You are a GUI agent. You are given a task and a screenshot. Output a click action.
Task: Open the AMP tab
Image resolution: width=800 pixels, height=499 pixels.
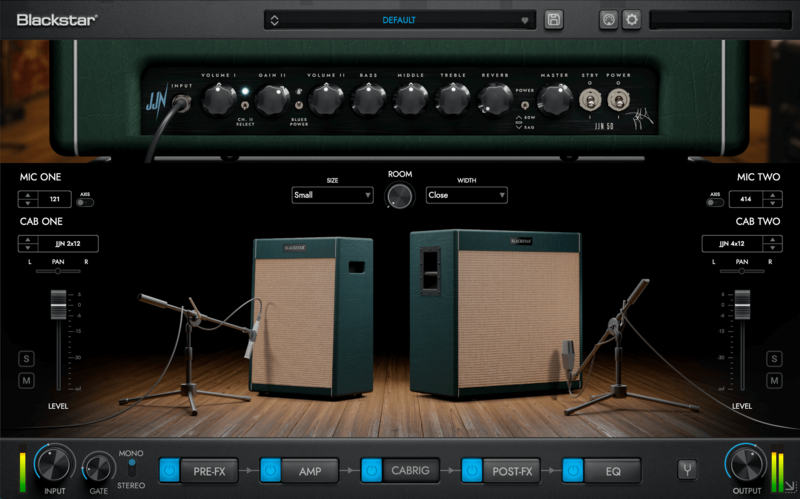coord(310,471)
